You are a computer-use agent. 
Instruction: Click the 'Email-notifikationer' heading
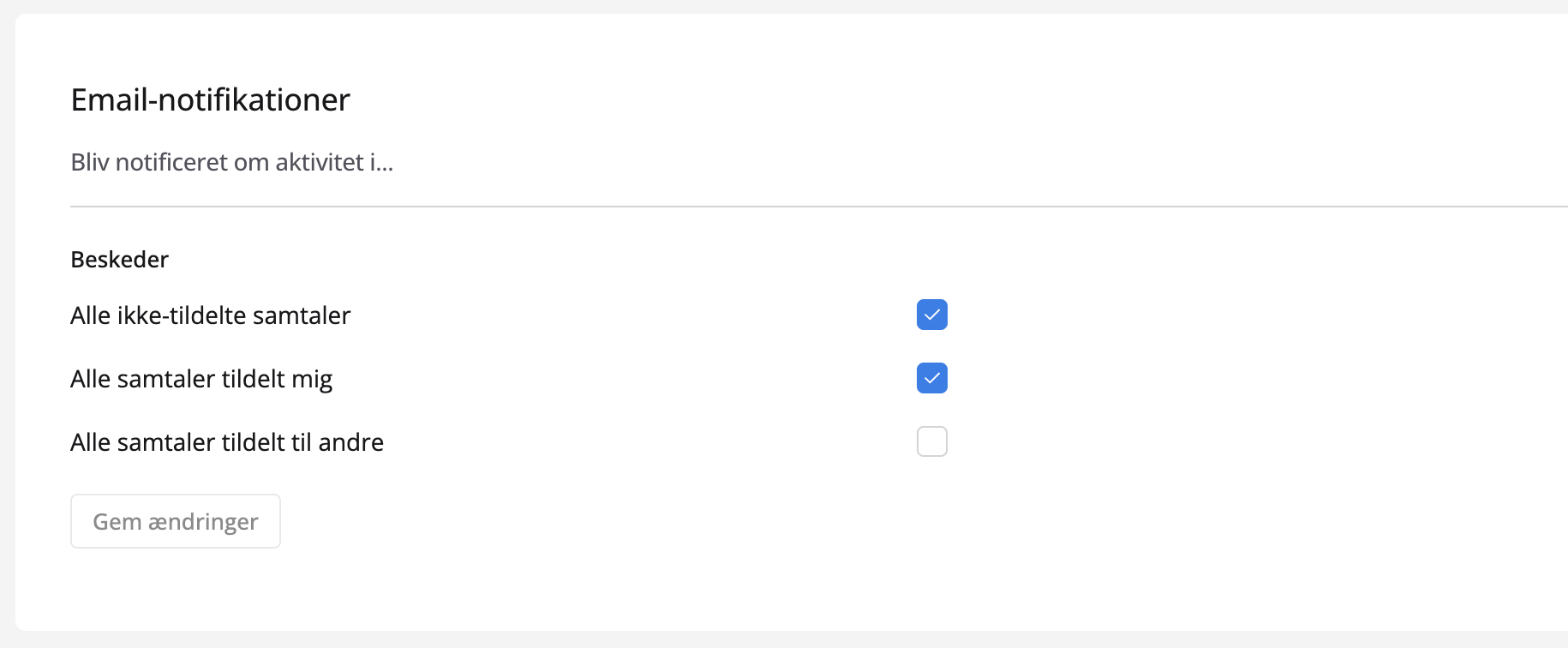(x=210, y=100)
